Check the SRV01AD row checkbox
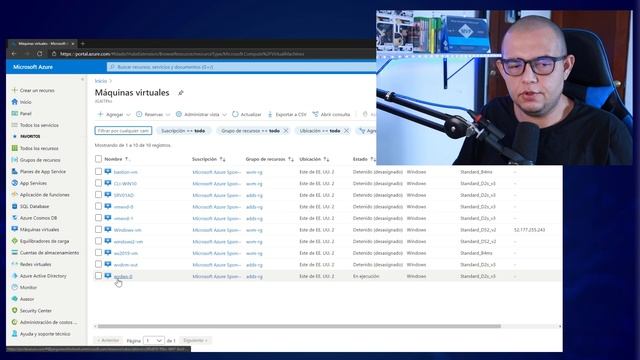 coord(98,195)
